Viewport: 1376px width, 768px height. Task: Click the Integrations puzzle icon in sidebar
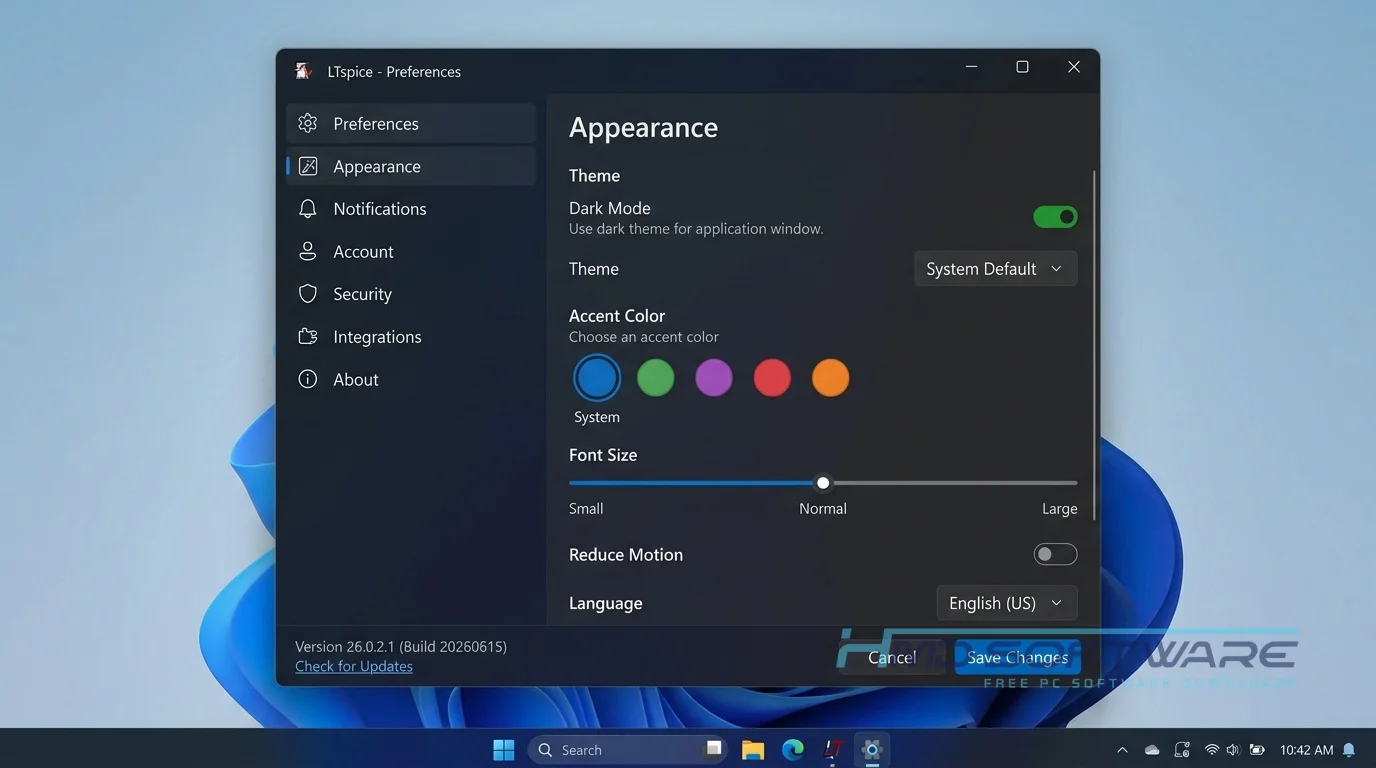(308, 336)
